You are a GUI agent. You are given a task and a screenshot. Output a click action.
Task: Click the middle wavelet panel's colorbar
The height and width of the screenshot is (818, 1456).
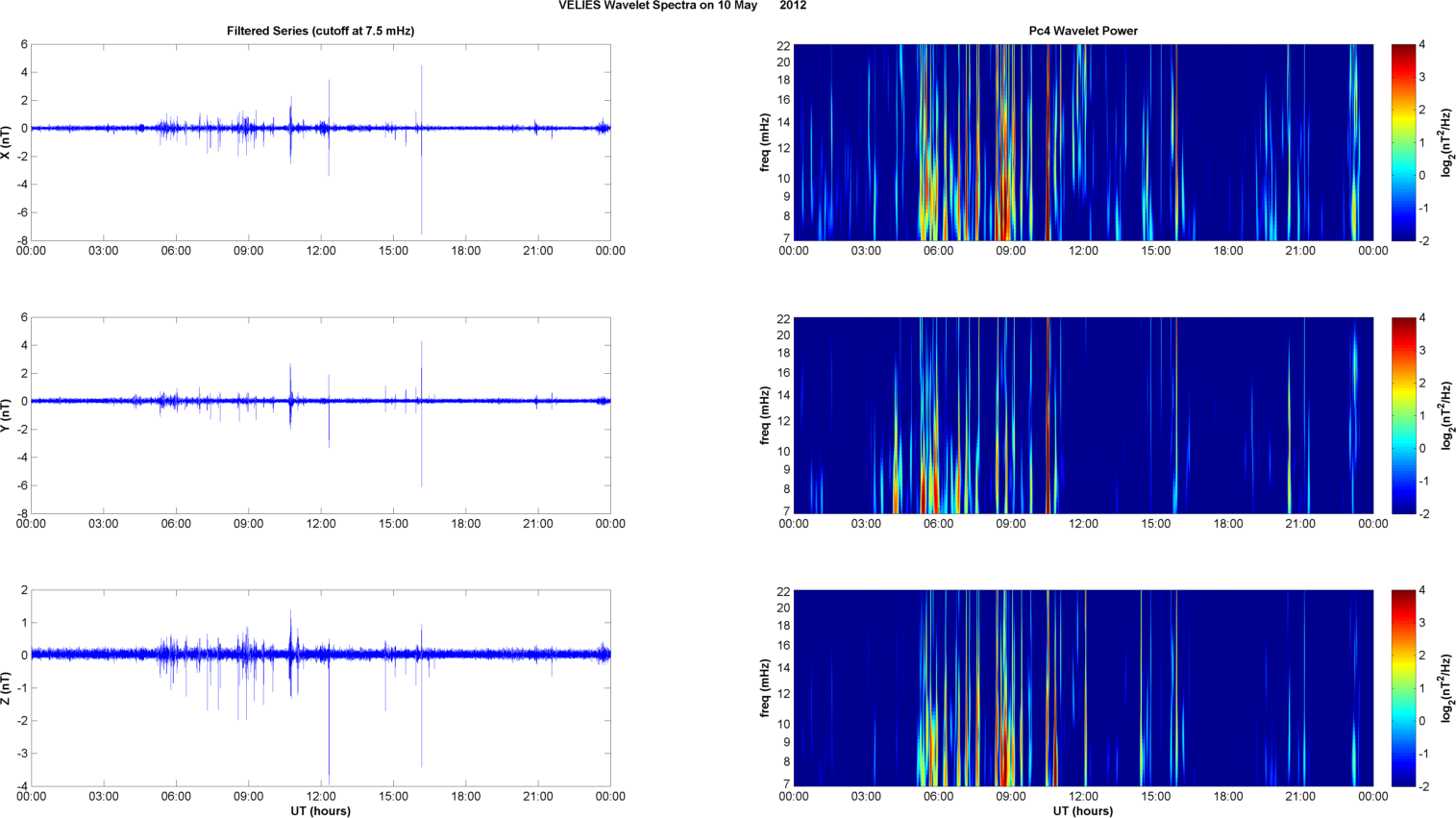1403,415
